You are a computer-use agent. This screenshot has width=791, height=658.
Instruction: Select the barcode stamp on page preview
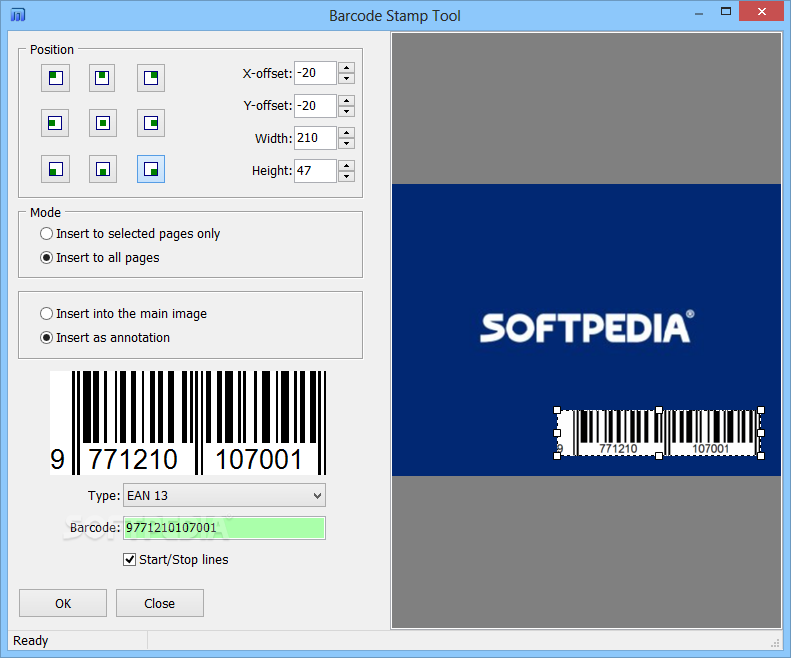659,433
